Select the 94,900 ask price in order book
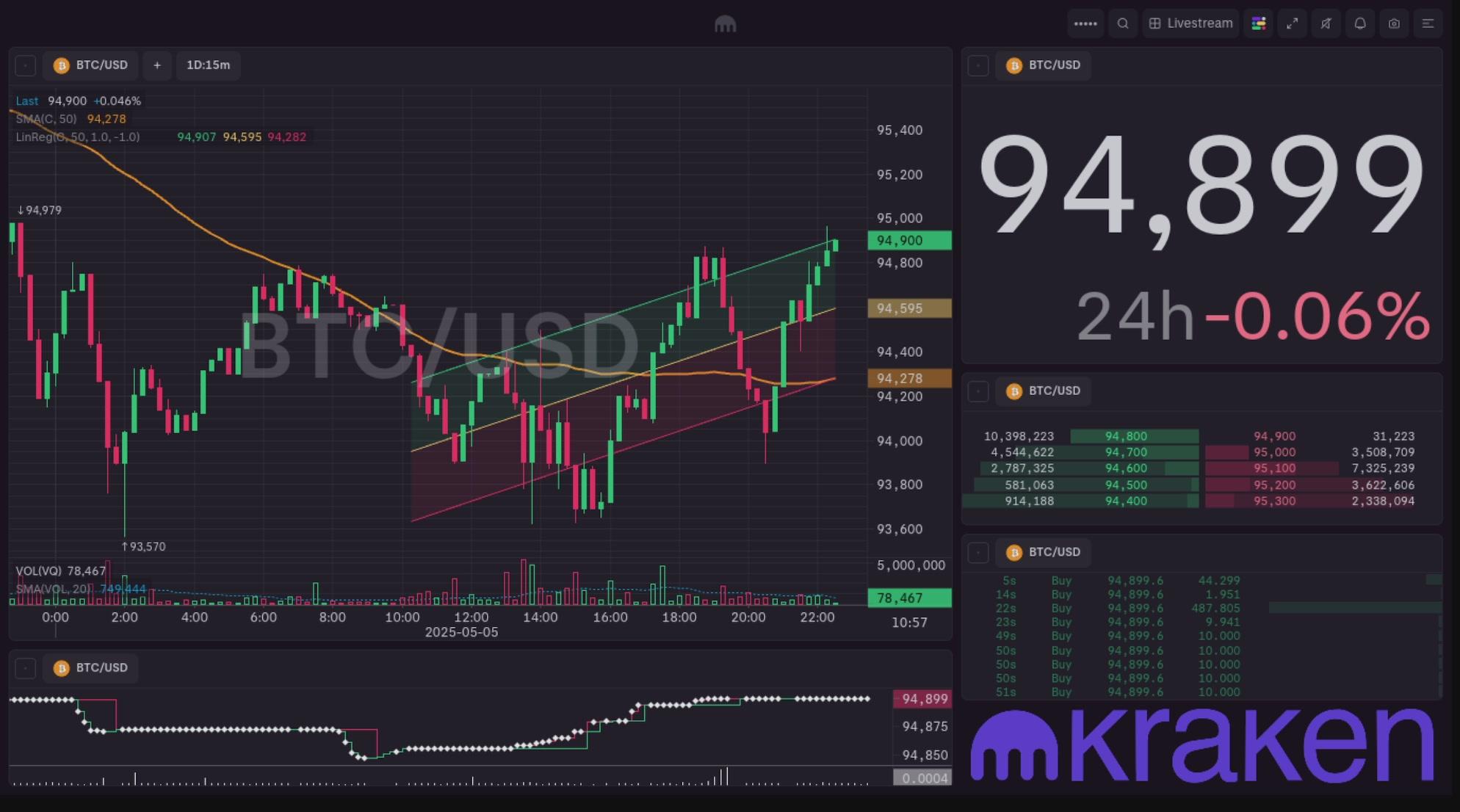1460x812 pixels. (x=1274, y=436)
